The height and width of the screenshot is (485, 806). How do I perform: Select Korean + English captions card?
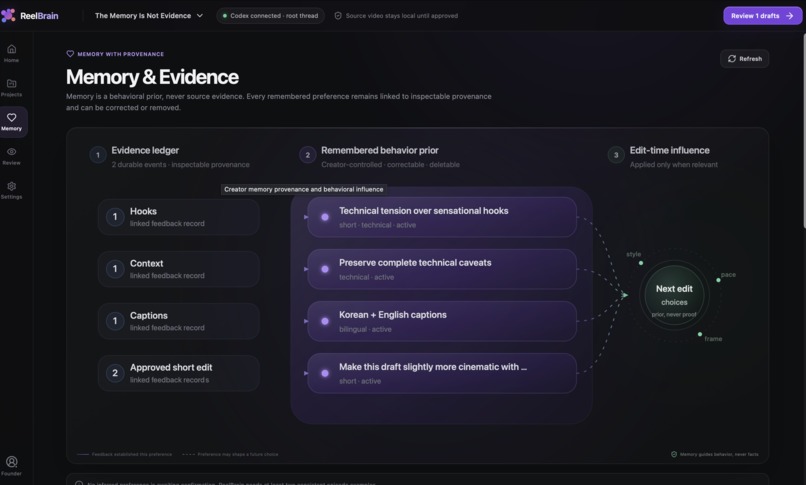pos(442,321)
